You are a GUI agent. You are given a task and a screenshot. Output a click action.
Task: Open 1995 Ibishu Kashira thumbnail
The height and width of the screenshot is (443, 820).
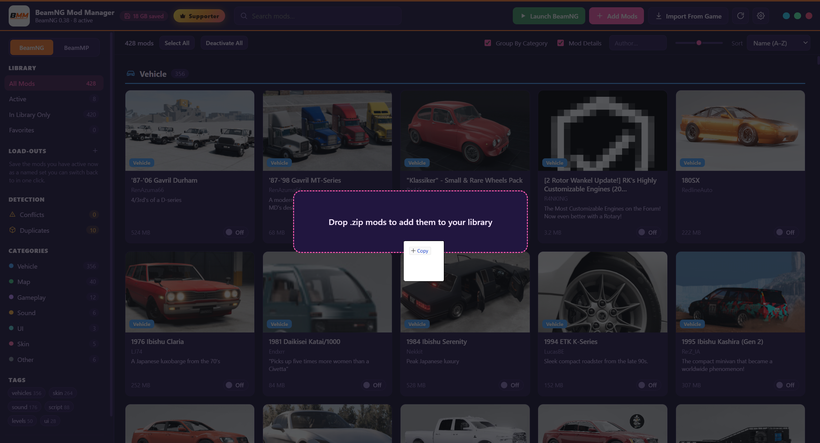pyautogui.click(x=740, y=292)
